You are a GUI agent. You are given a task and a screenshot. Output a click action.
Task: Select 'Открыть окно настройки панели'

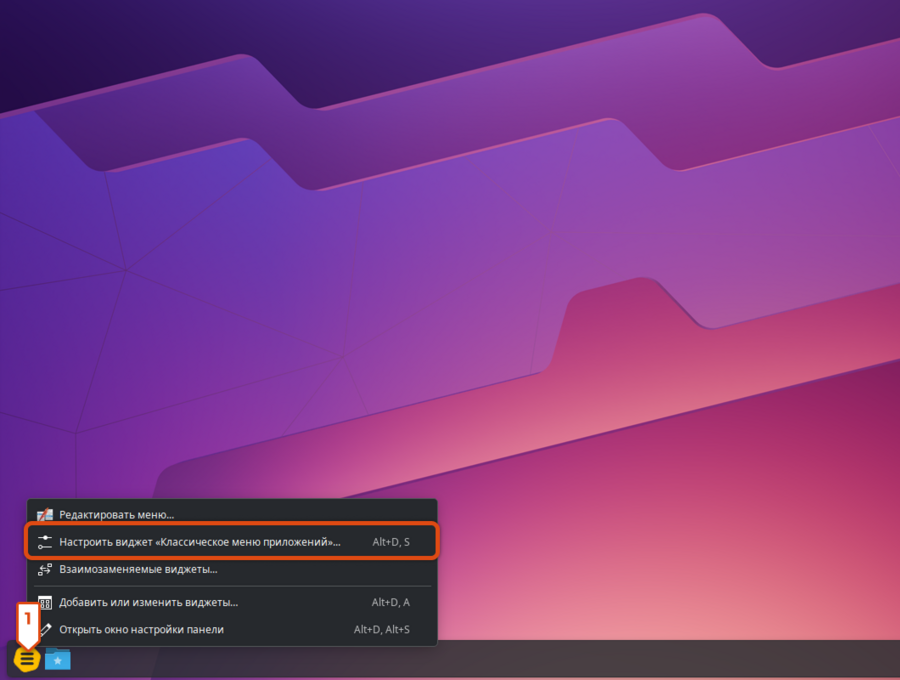tap(232, 630)
